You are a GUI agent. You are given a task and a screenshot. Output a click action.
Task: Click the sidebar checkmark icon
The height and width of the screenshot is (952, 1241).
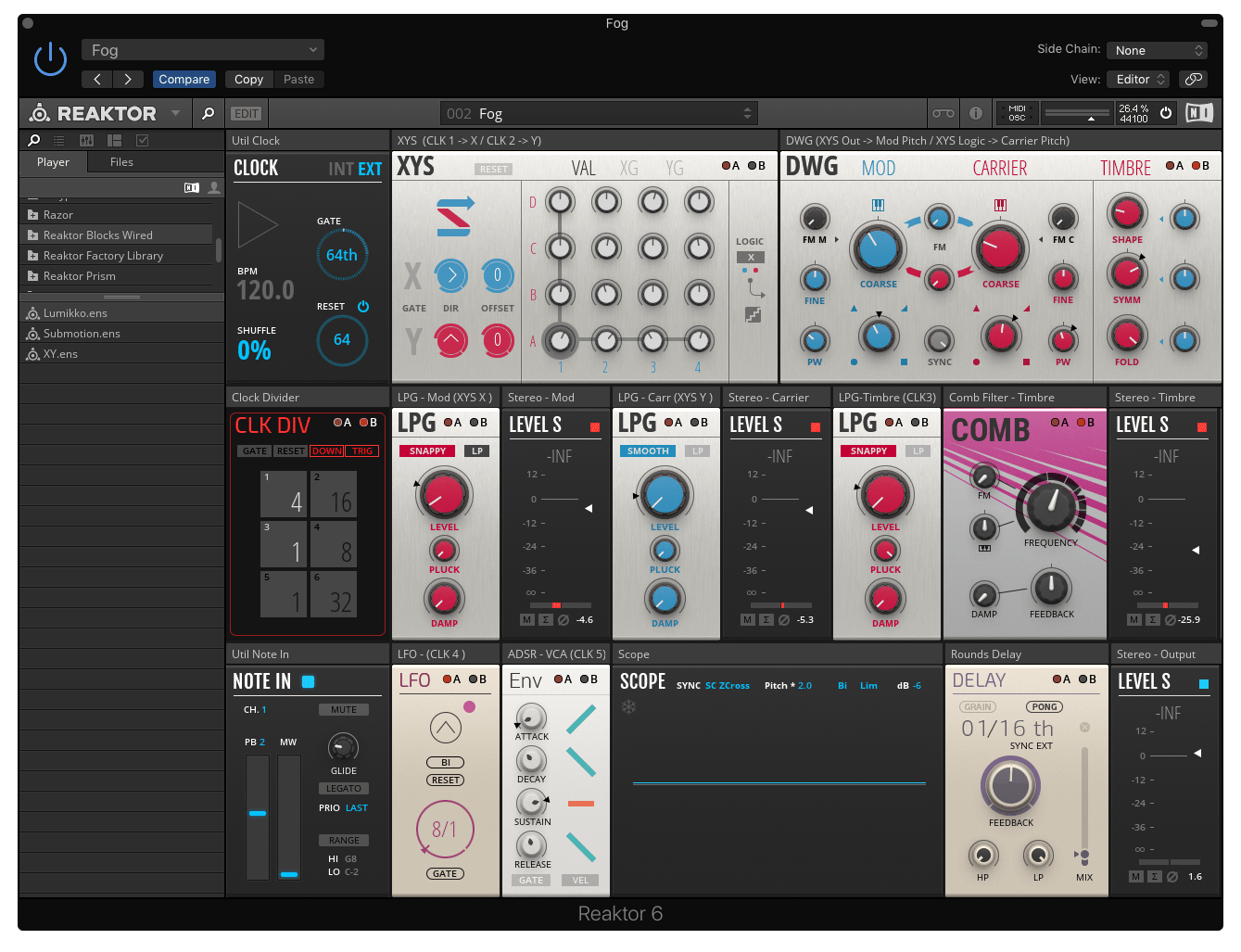tap(143, 140)
